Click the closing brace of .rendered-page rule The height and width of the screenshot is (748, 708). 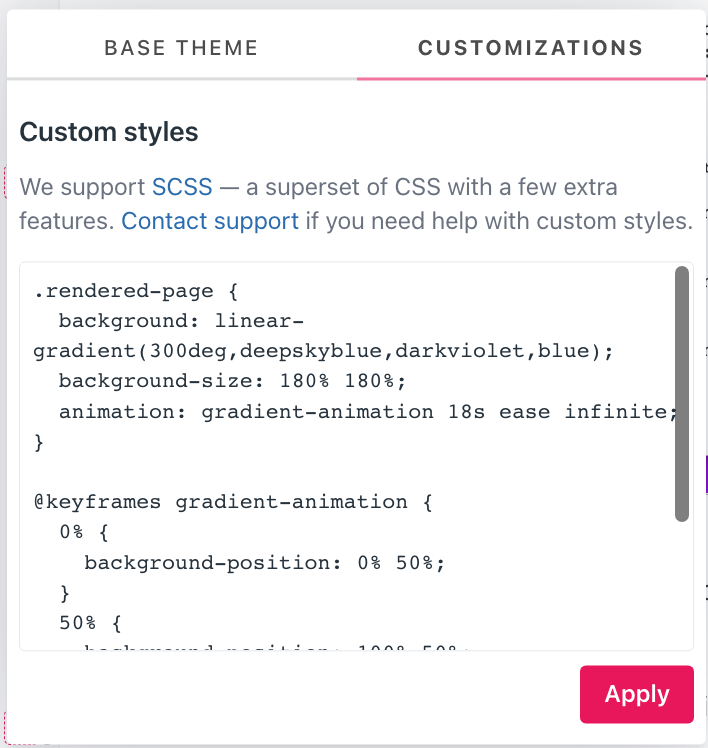[40, 442]
